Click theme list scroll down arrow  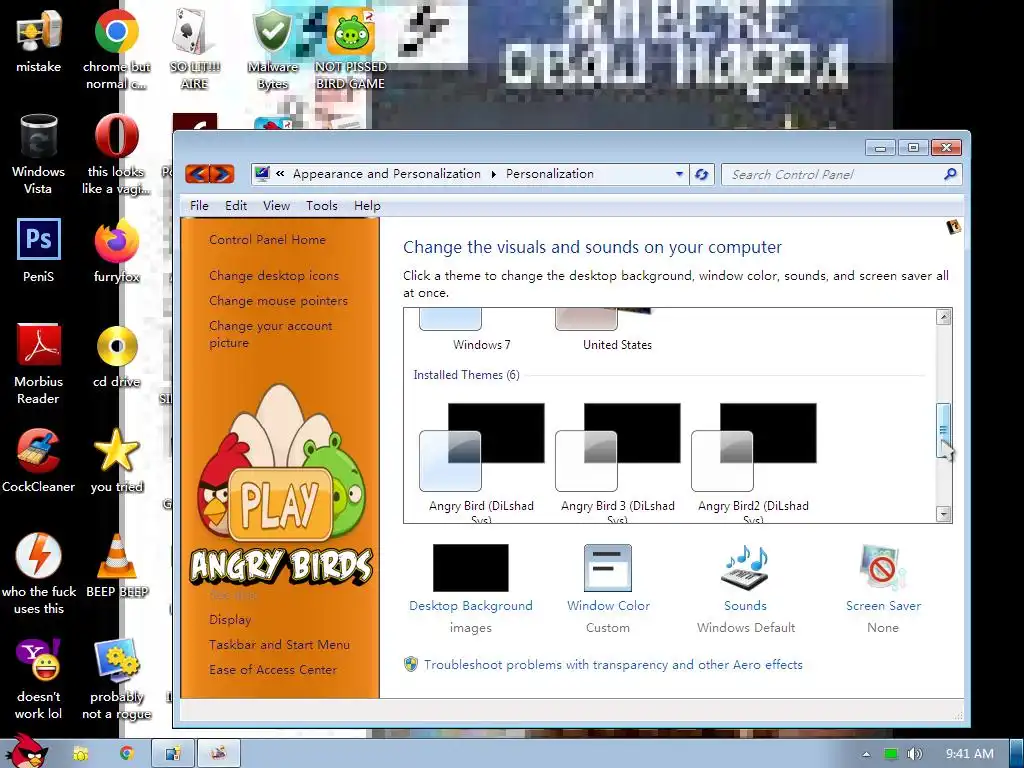(x=943, y=514)
